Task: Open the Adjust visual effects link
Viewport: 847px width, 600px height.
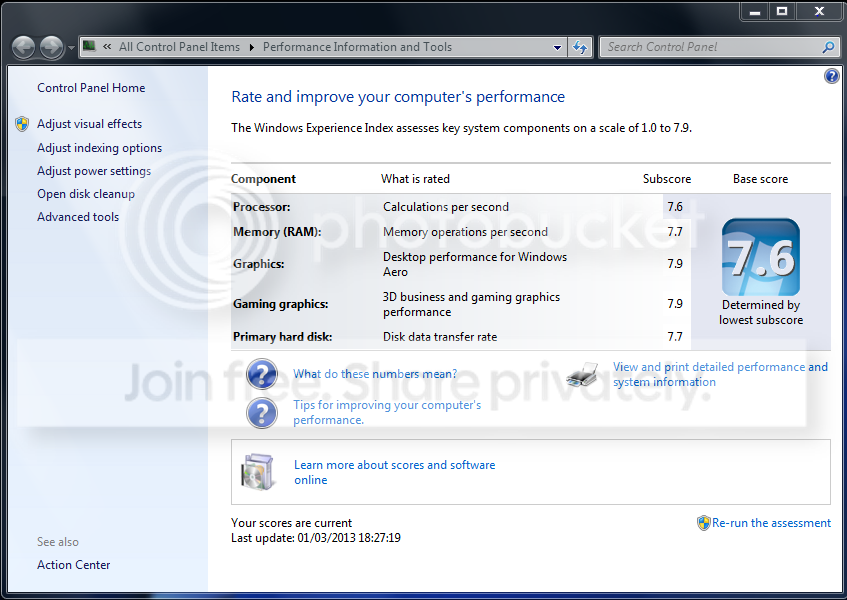Action: pos(90,124)
